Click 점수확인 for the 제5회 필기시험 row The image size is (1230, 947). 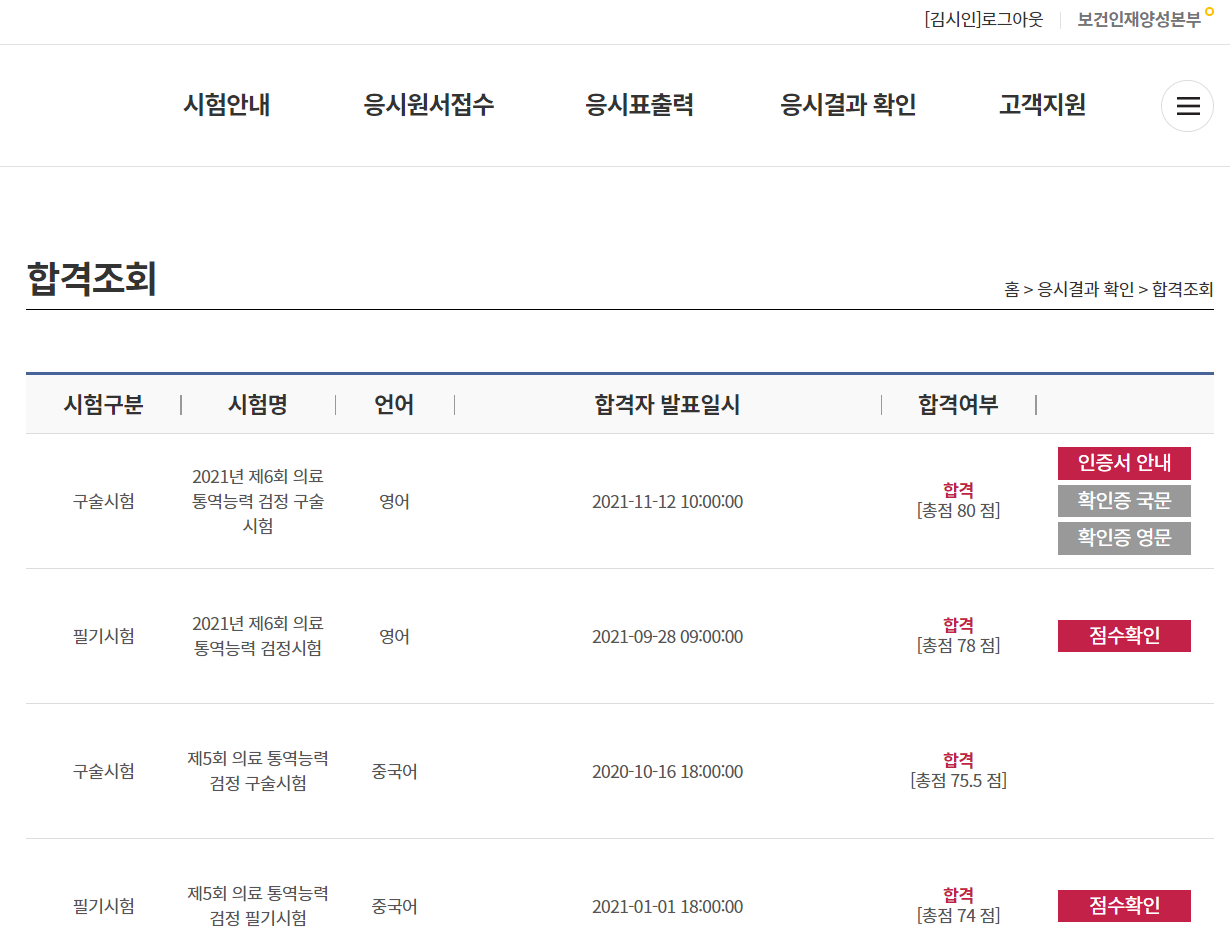[x=1124, y=906]
